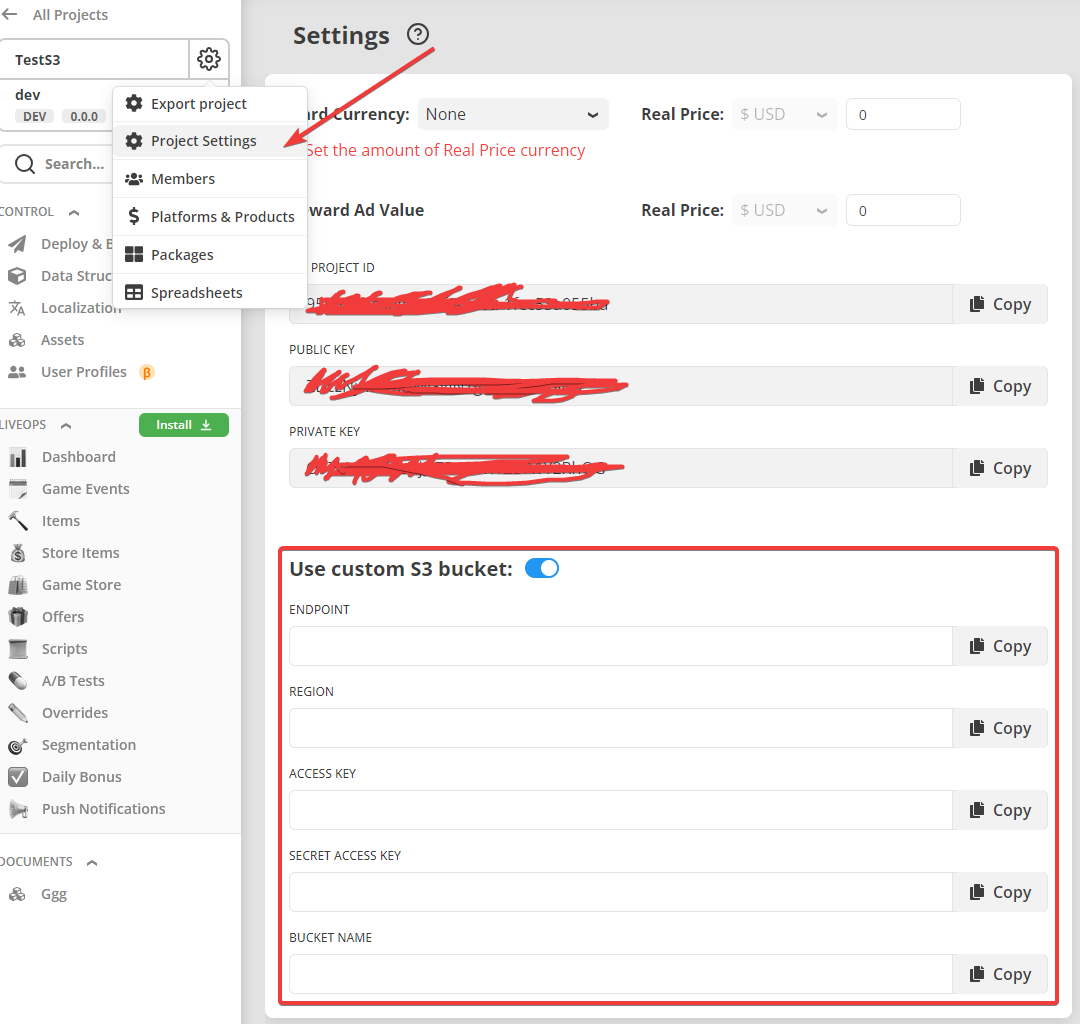1080x1024 pixels.
Task: Click the Endpoint input field
Action: 620,646
